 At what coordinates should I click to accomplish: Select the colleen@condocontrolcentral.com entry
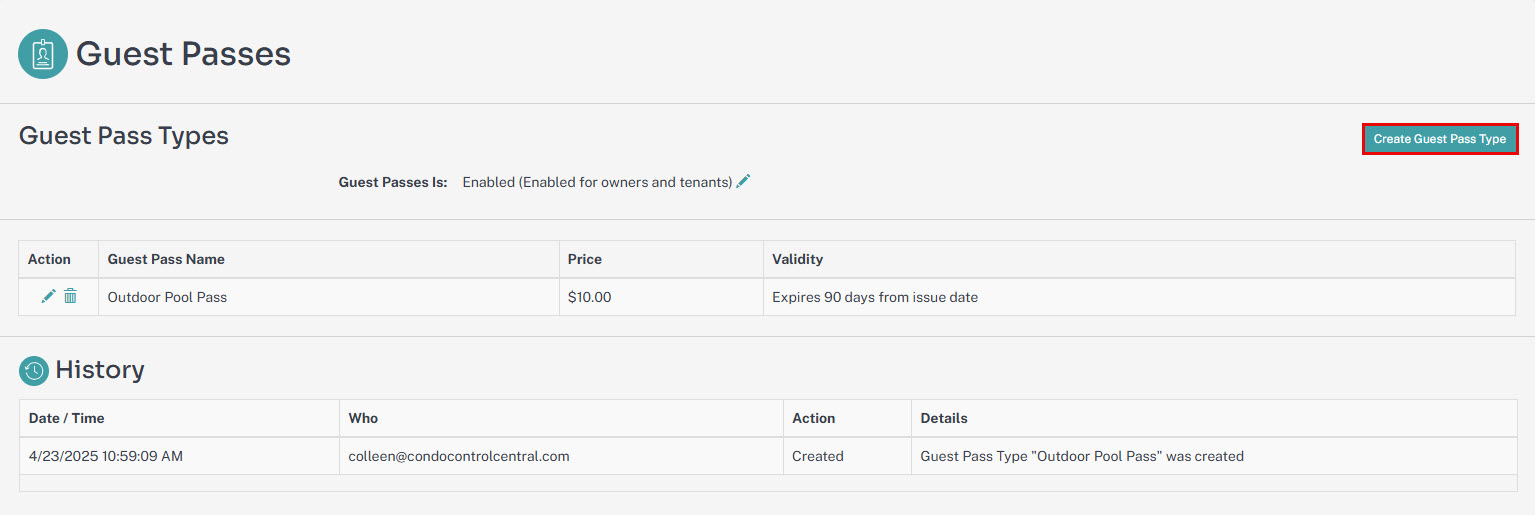(459, 456)
